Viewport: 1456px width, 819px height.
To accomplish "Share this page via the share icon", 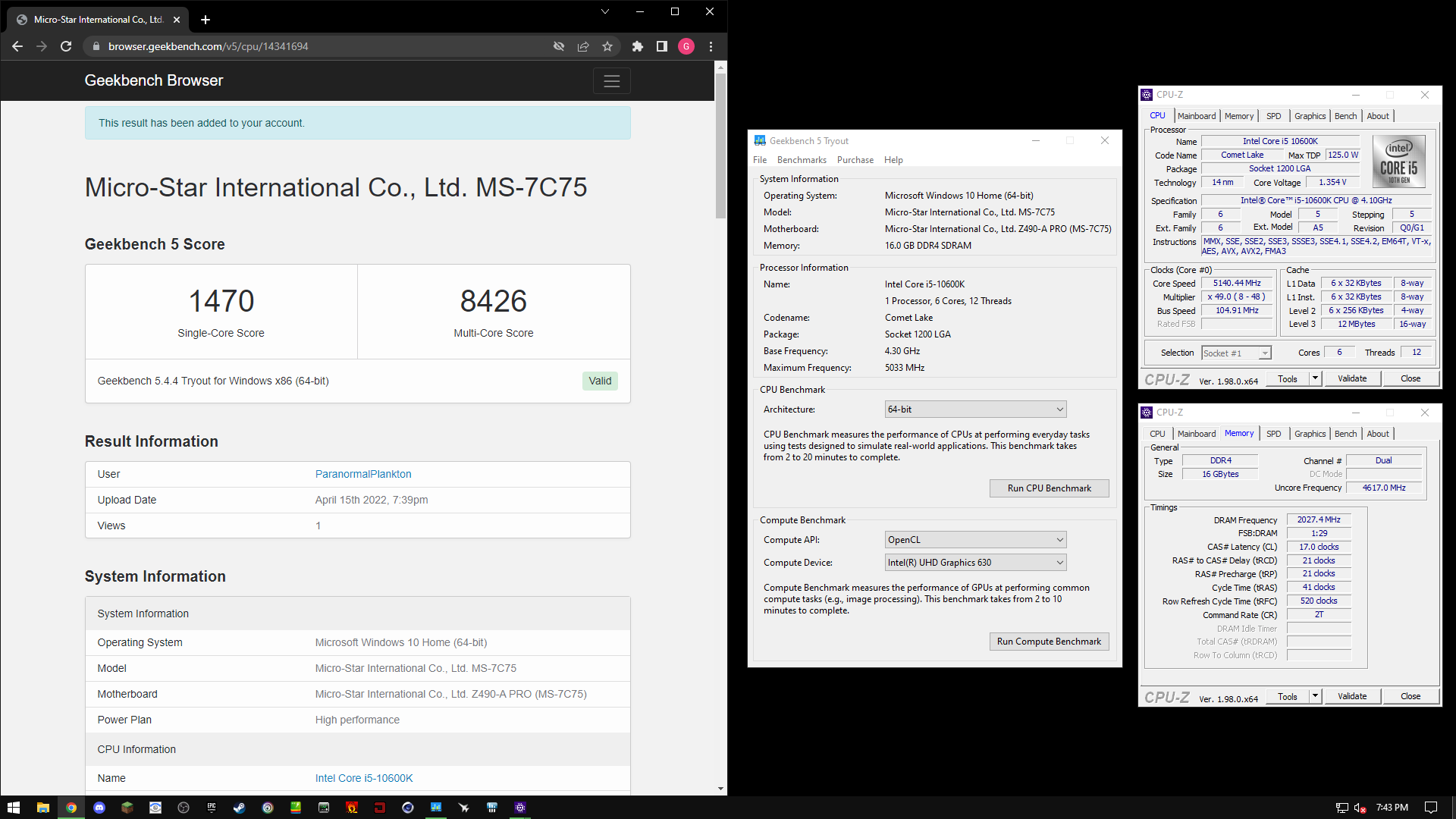I will (x=583, y=46).
